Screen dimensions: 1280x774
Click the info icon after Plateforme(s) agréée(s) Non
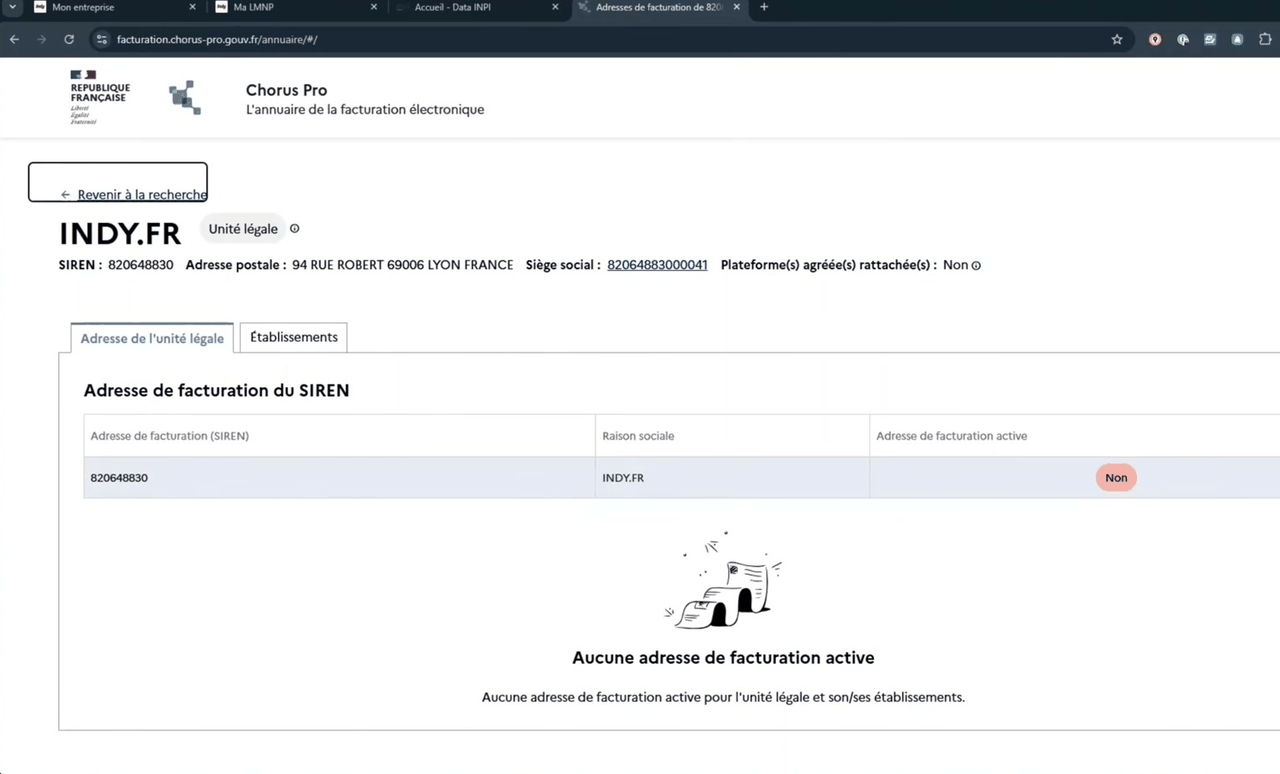(976, 266)
